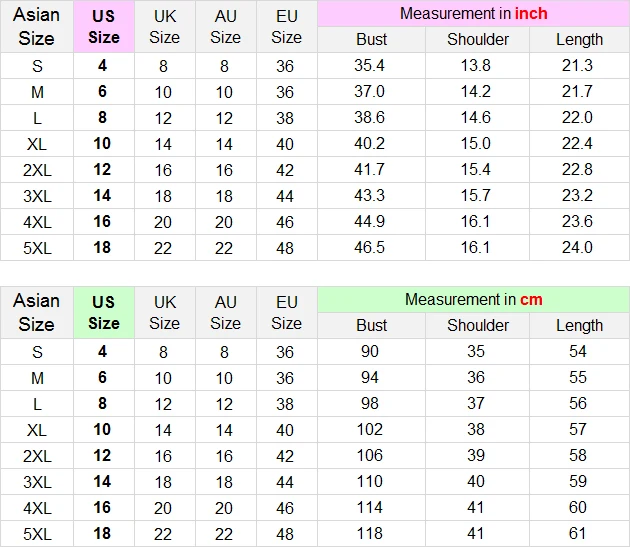The height and width of the screenshot is (547, 630).
Task: Click the 24.0 length cell
Action: pyautogui.click(x=579, y=247)
